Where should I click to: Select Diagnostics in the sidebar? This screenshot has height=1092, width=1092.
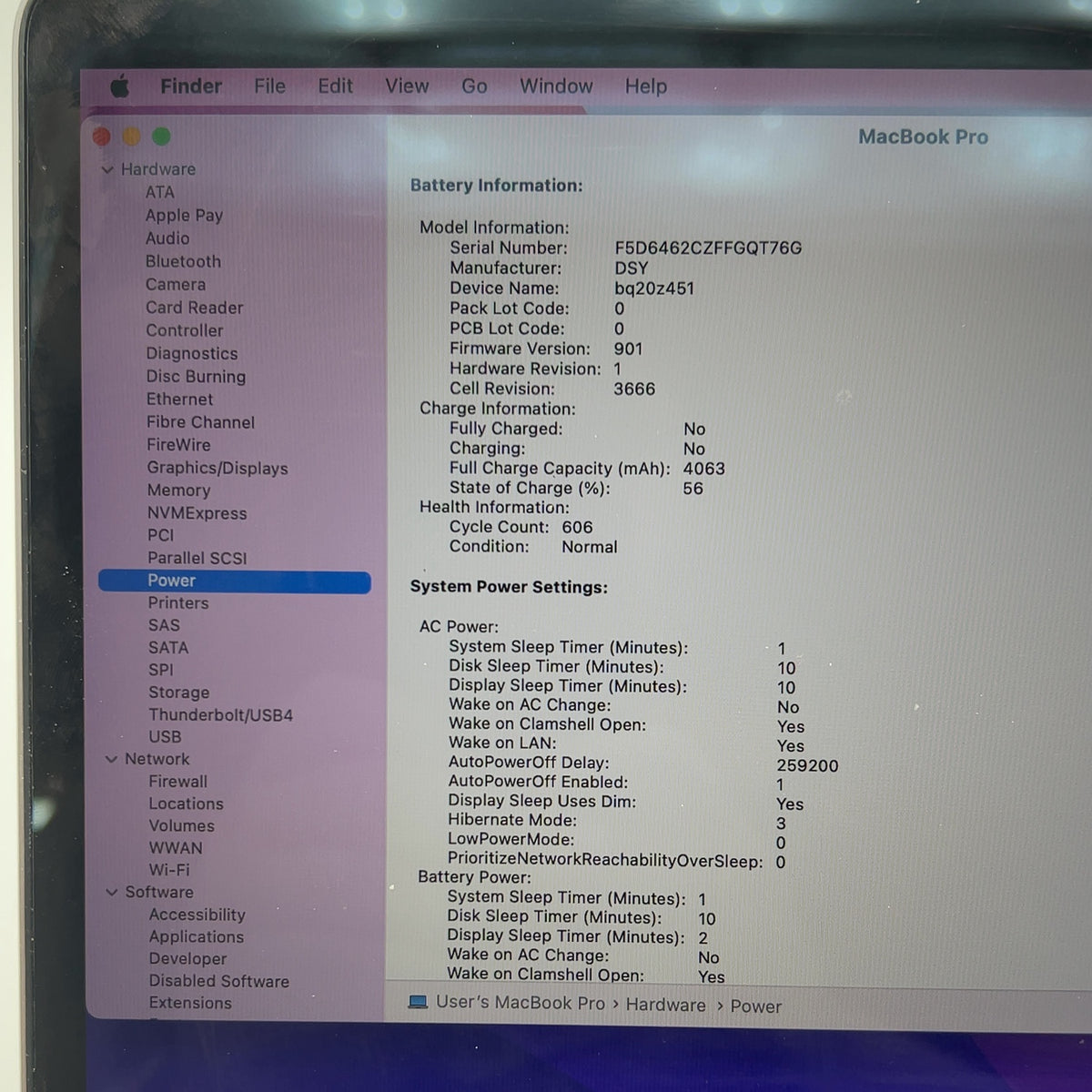coord(192,354)
